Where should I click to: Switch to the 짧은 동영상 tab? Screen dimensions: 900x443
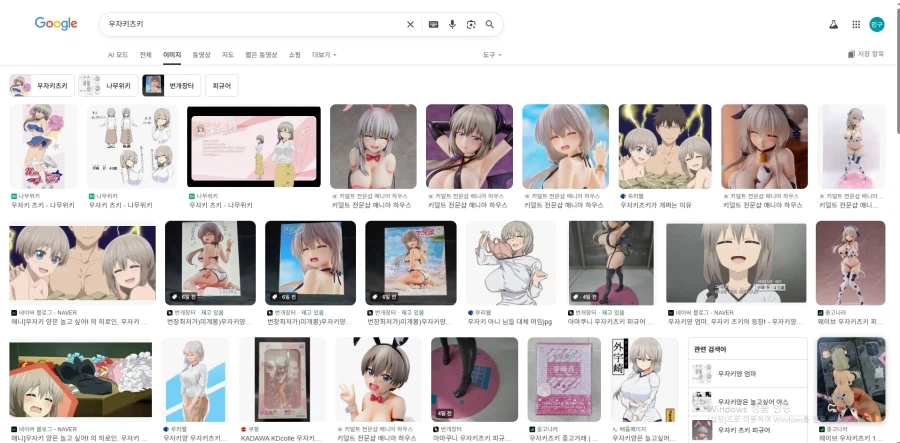(x=261, y=55)
